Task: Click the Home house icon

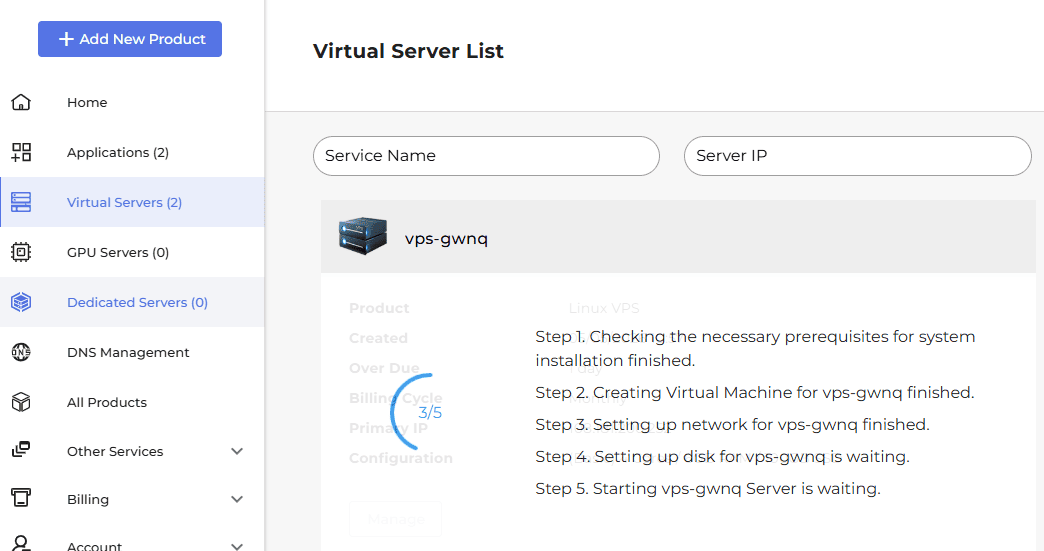Action: pos(21,102)
